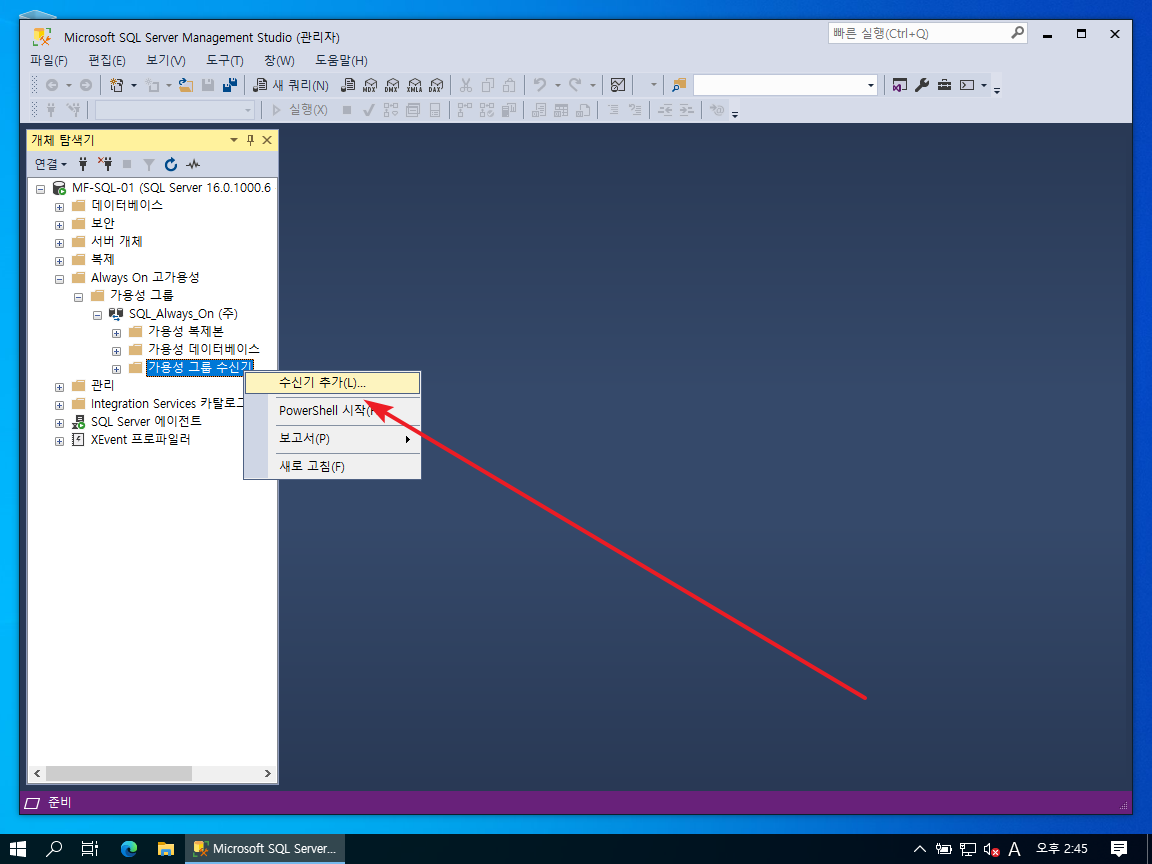Choose 새로 고침(F) from context menu
The image size is (1152, 864).
tap(332, 467)
